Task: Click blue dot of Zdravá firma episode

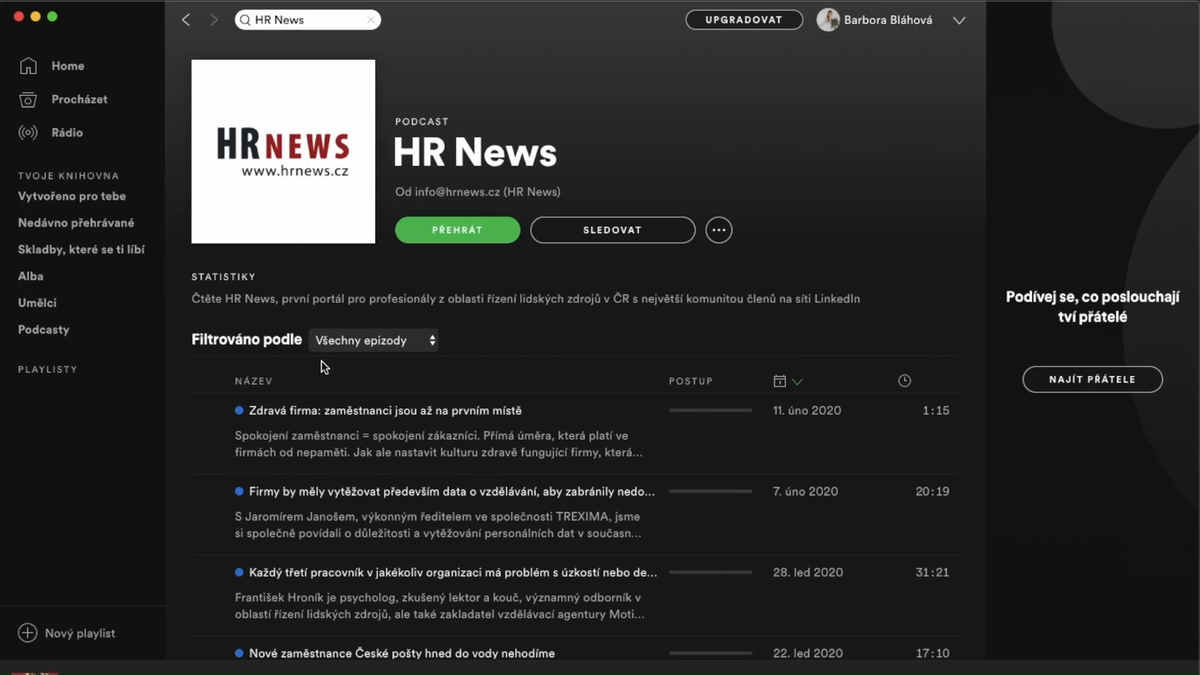Action: coord(239,410)
